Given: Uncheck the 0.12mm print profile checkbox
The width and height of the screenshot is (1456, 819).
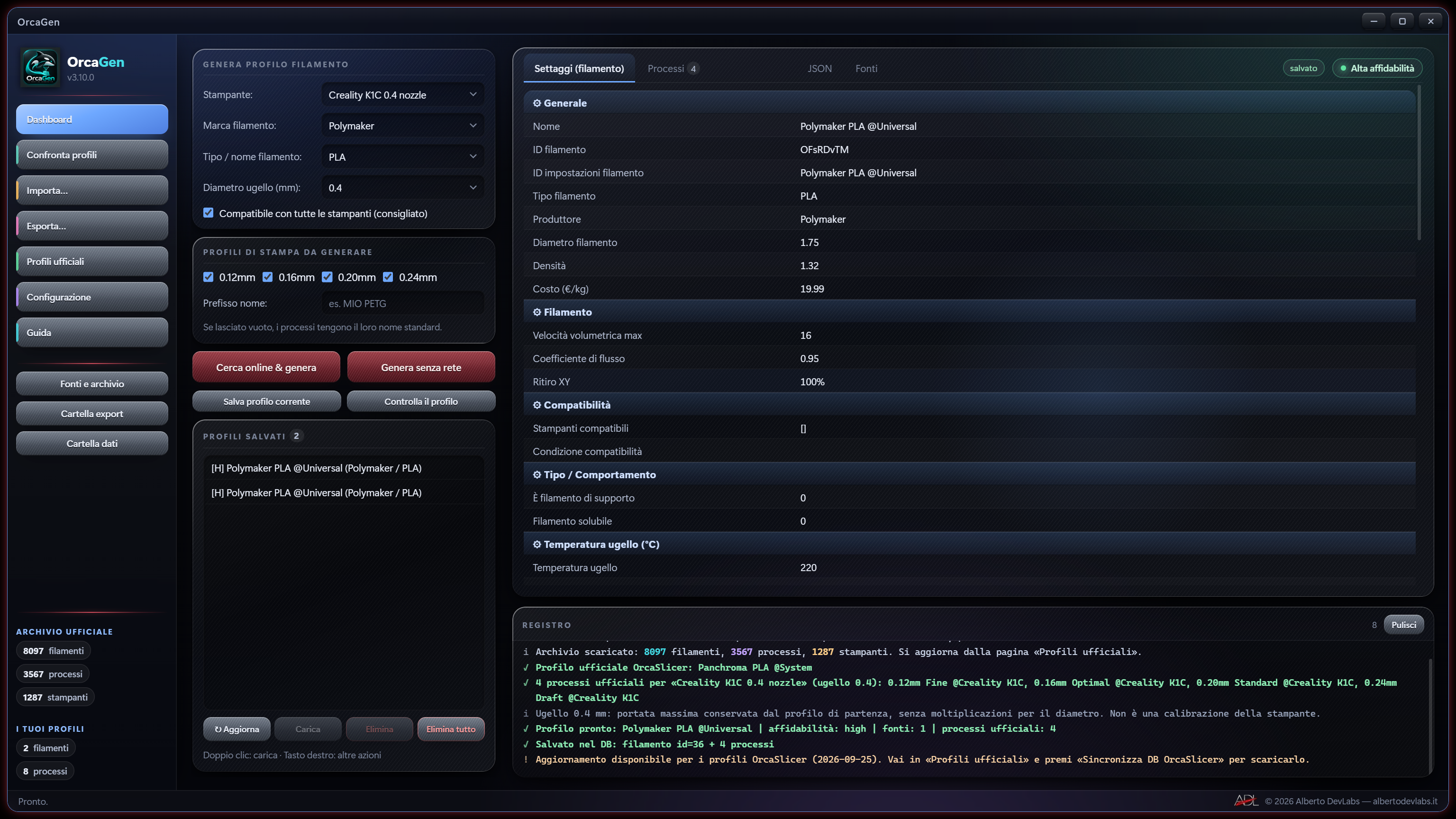Looking at the screenshot, I should (x=209, y=277).
